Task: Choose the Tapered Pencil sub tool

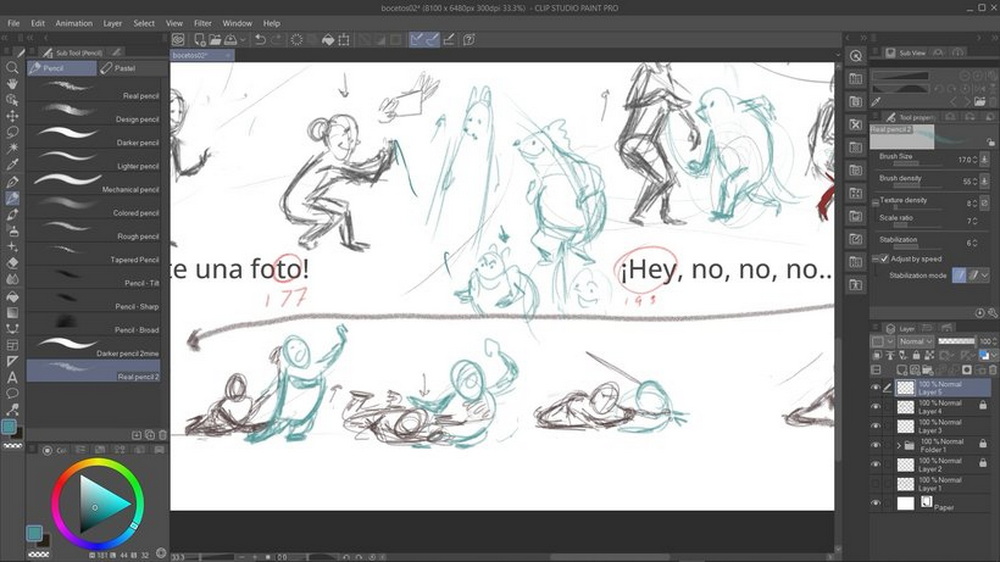Action: coord(93,254)
